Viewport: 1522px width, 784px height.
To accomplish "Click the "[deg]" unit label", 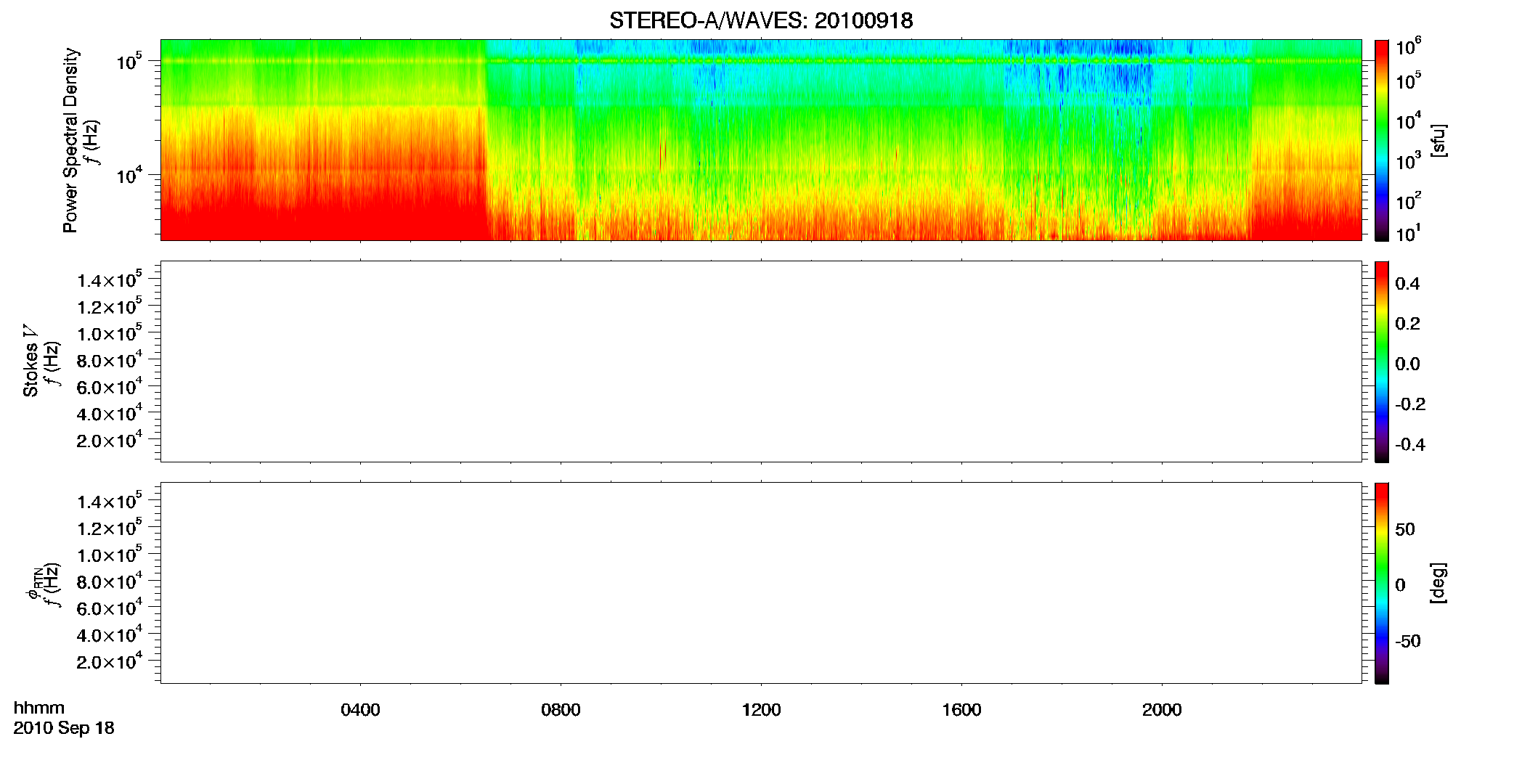I will pos(1438,583).
